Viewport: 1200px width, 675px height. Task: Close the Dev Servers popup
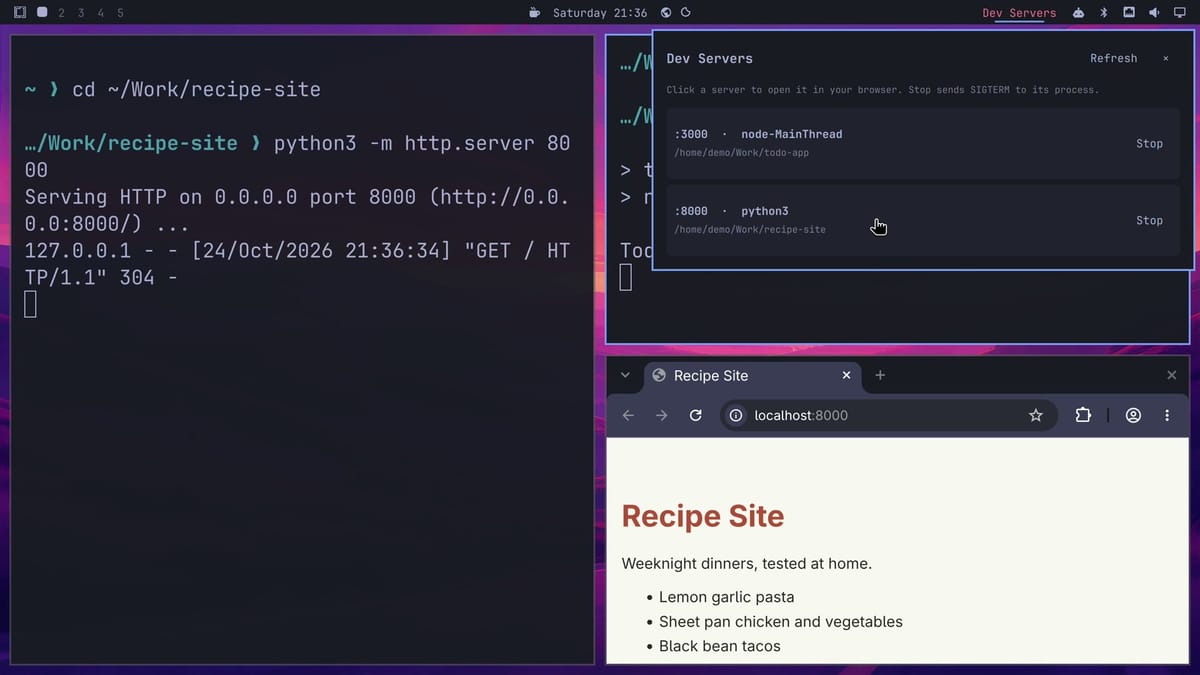[1165, 58]
